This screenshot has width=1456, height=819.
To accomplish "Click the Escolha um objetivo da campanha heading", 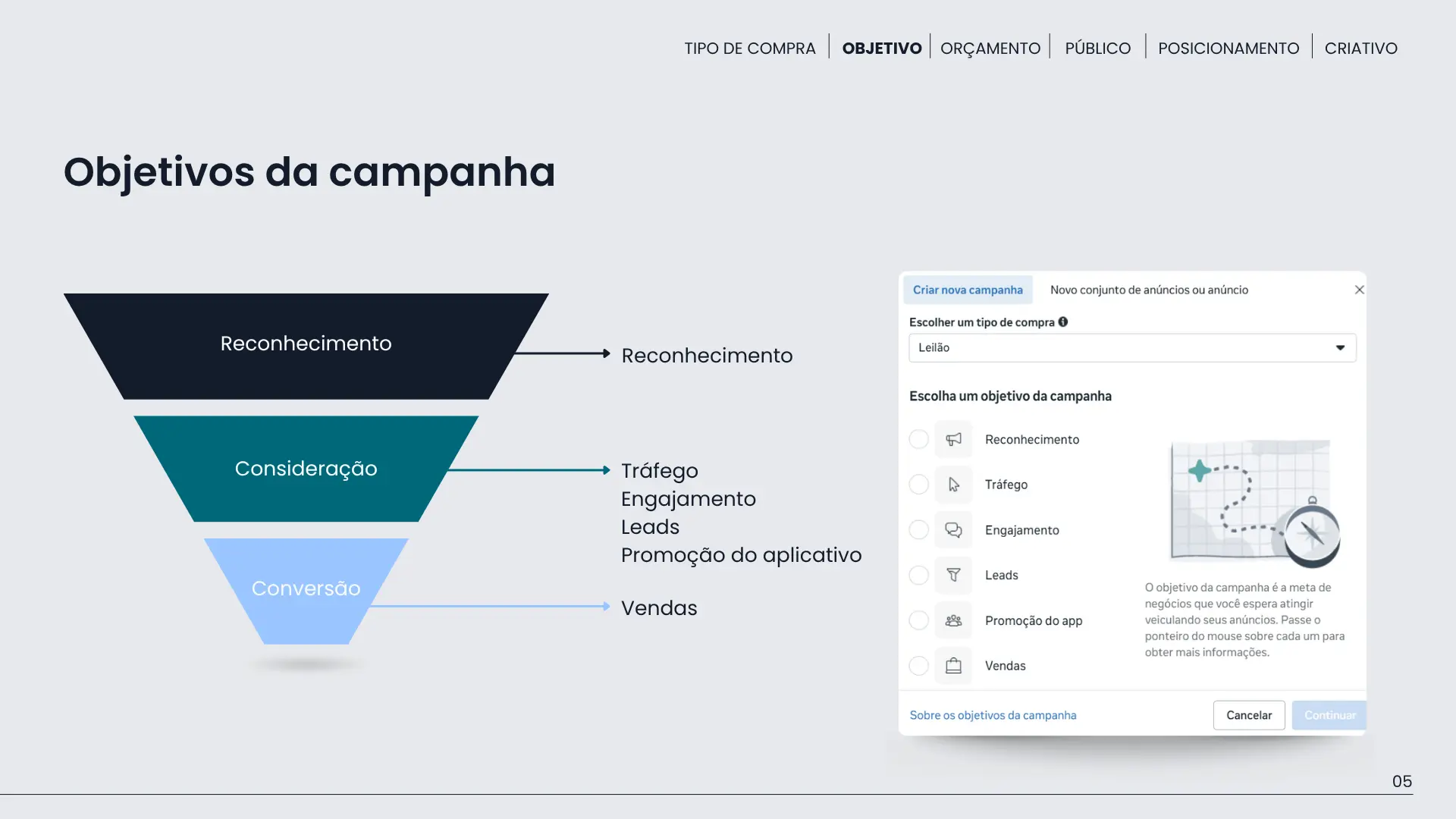I will (x=1010, y=396).
